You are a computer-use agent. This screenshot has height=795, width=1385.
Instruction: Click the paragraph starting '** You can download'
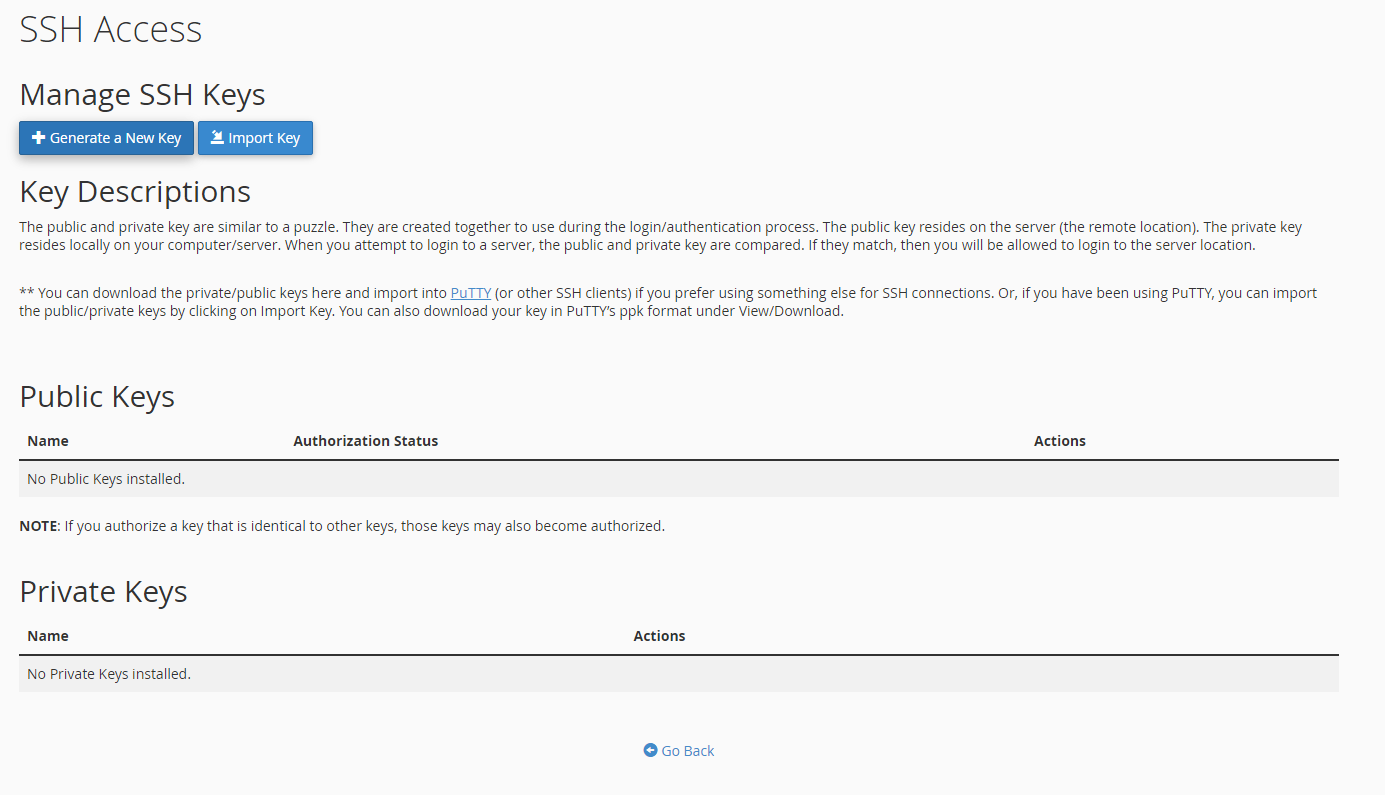click(668, 302)
